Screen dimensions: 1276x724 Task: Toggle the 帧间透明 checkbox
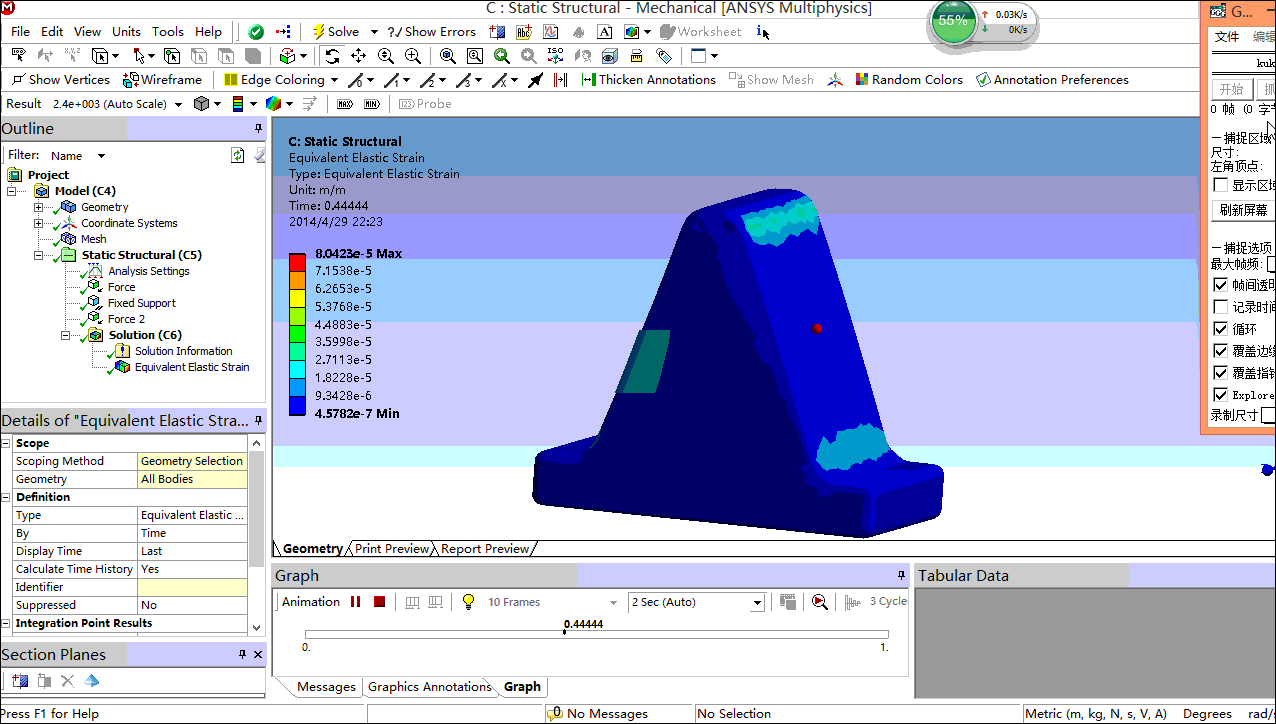pyautogui.click(x=1220, y=285)
